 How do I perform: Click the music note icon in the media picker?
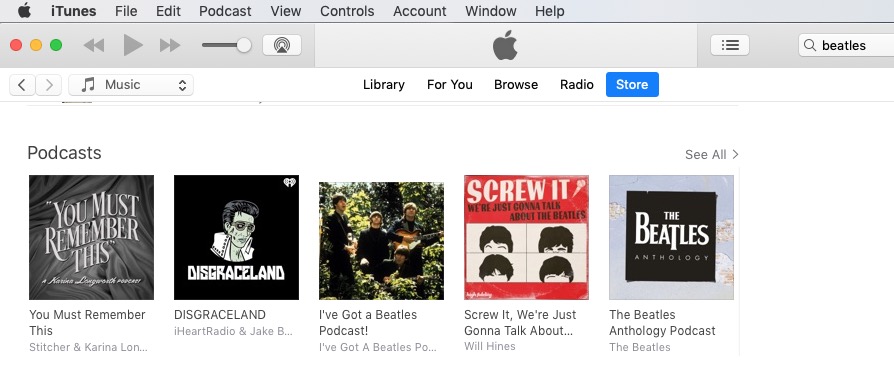coord(88,85)
